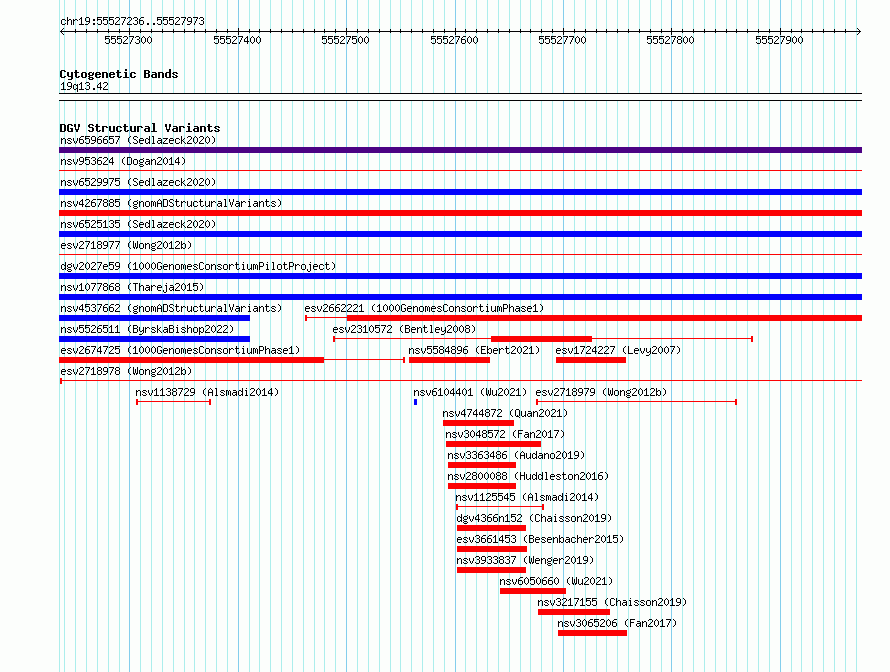890x672 pixels.
Task: Click ruler position 55527600
Action: coord(454,40)
